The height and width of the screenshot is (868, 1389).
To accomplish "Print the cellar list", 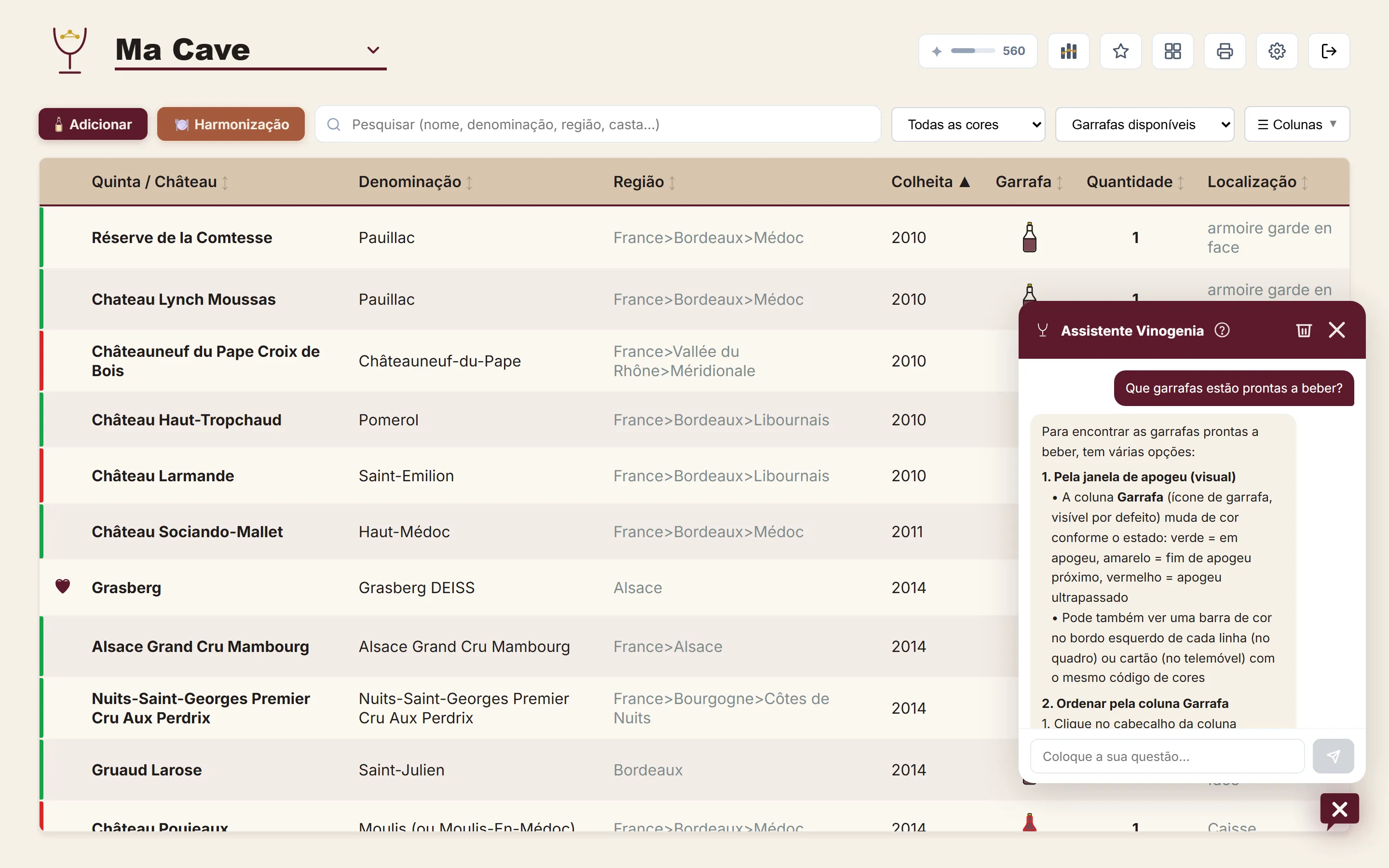I will tap(1225, 51).
